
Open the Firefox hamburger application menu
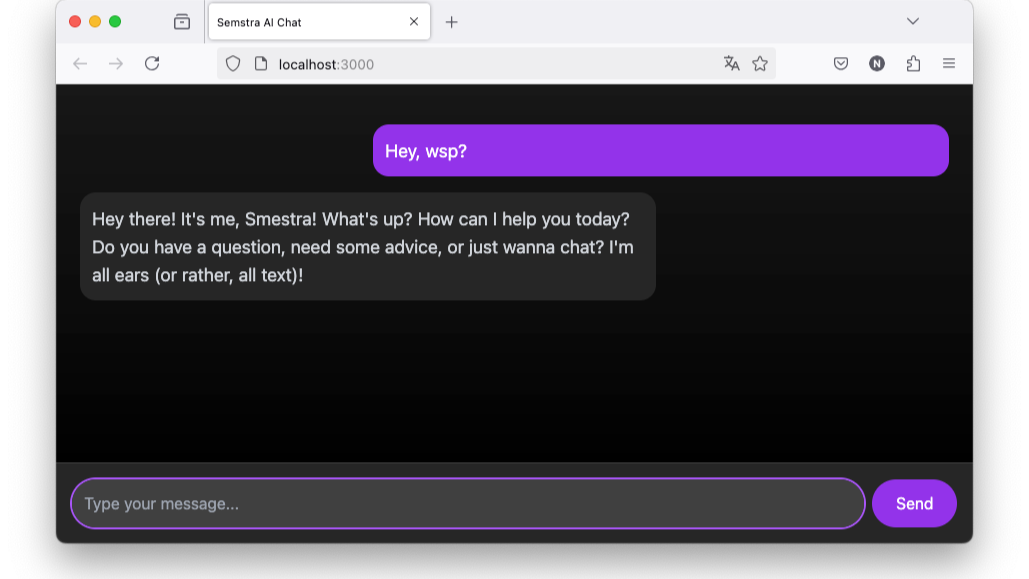[x=949, y=64]
